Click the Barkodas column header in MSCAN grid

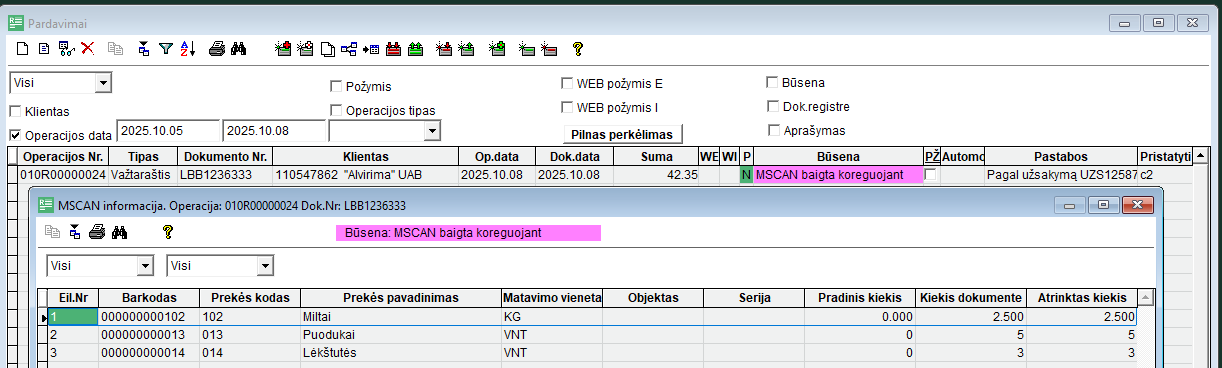coord(149,297)
